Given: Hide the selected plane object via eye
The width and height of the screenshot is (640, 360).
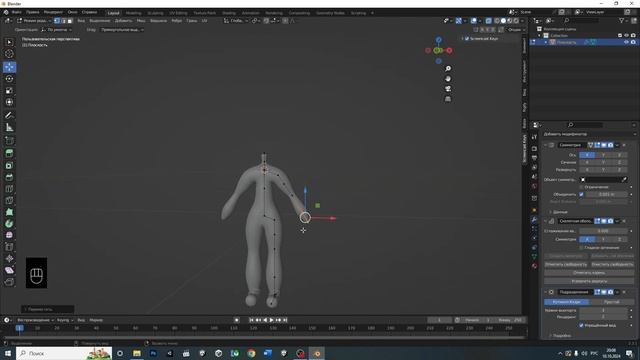Looking at the screenshot, I should pos(626,42).
